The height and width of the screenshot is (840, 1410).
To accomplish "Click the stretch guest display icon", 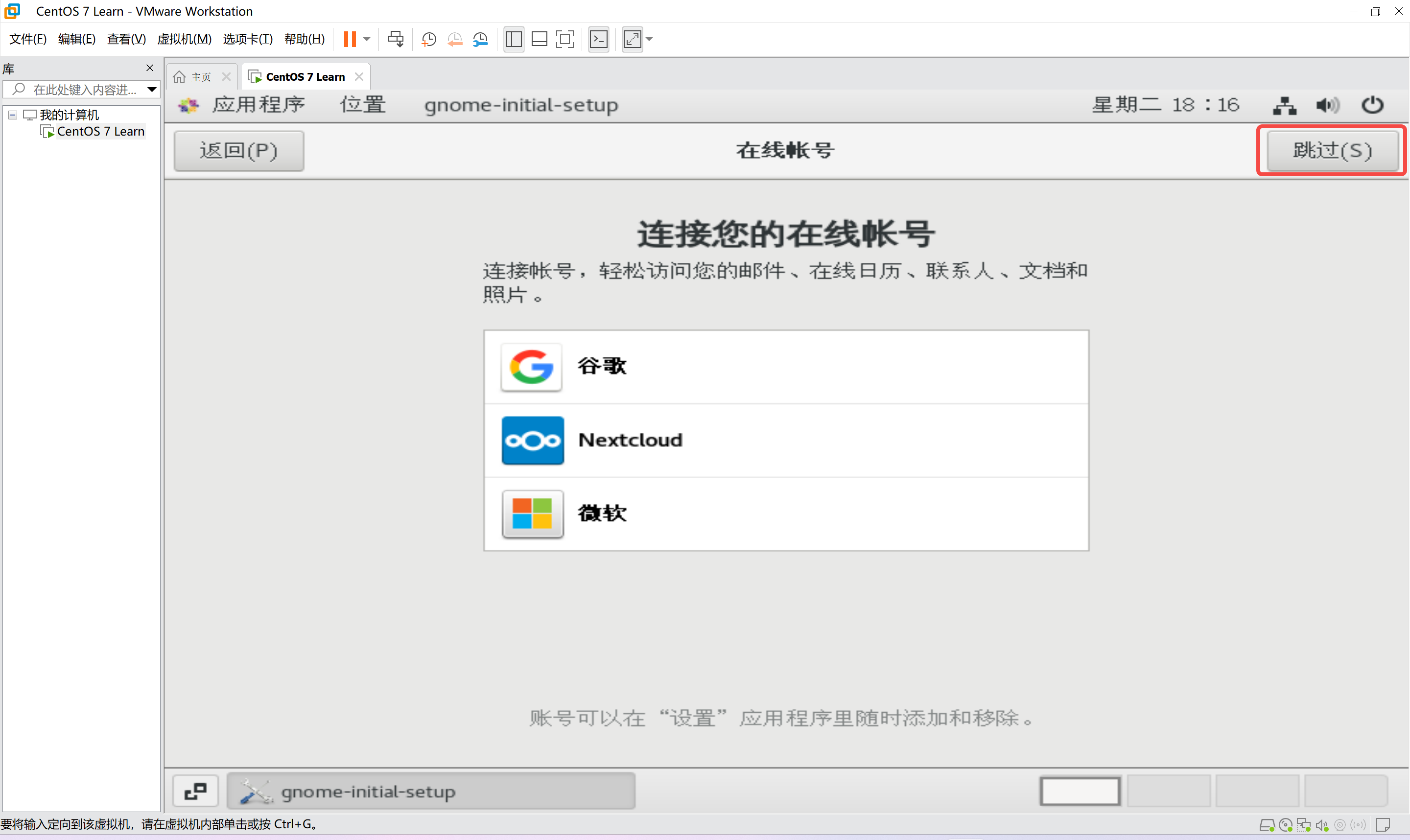I will pyautogui.click(x=632, y=39).
